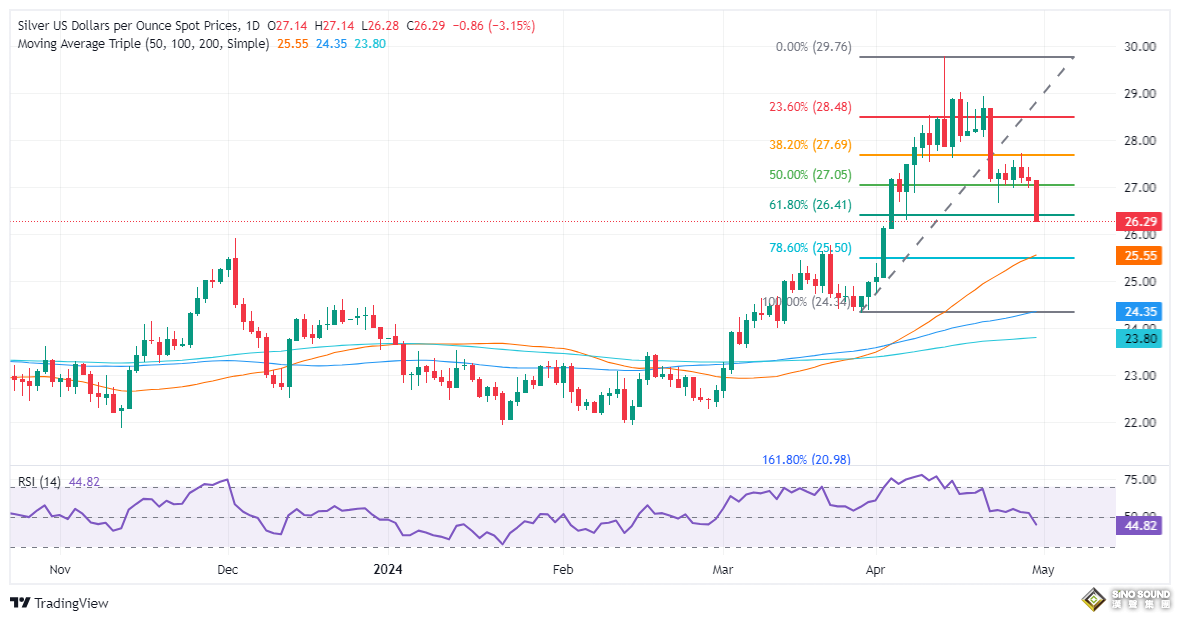This screenshot has width=1180, height=621.
Task: Click the 2024 label on the time axis
Action: [386, 569]
